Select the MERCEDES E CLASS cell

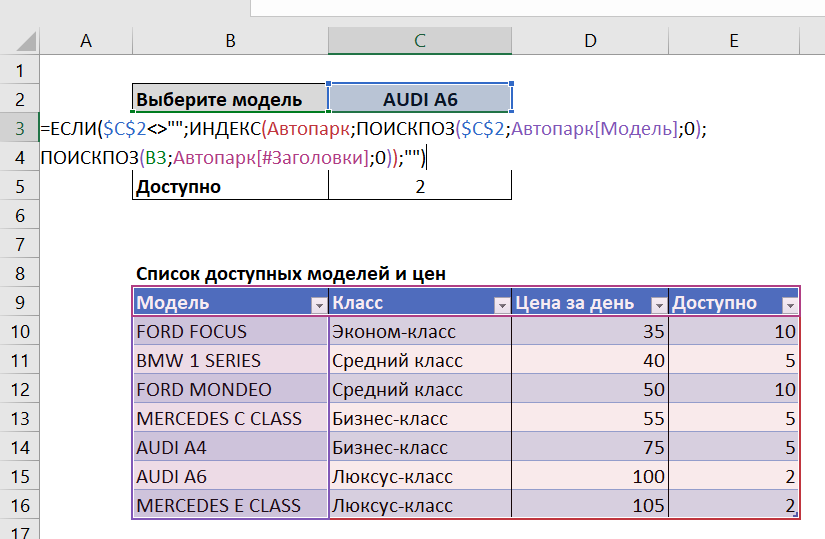pyautogui.click(x=230, y=506)
